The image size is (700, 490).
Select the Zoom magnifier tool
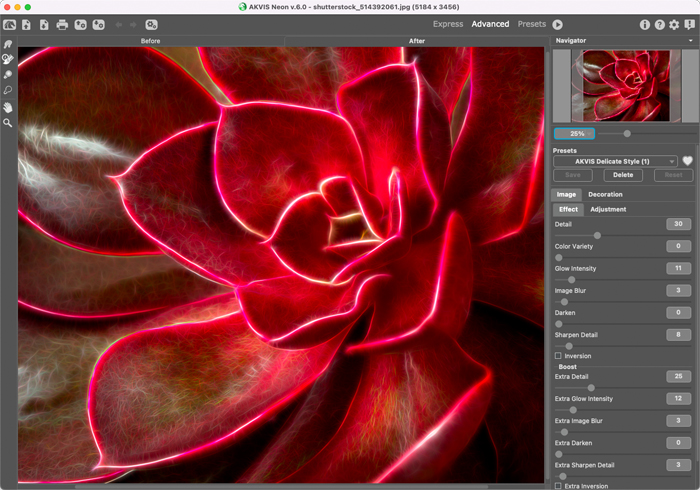pos(8,123)
